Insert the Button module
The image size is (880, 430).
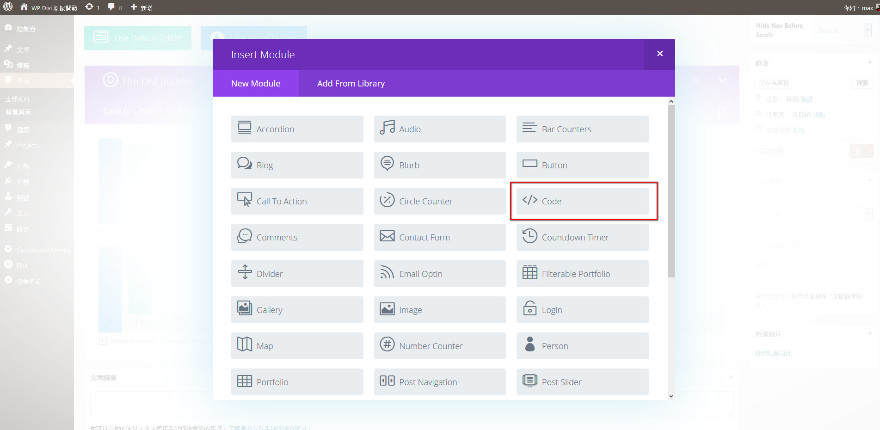583,165
